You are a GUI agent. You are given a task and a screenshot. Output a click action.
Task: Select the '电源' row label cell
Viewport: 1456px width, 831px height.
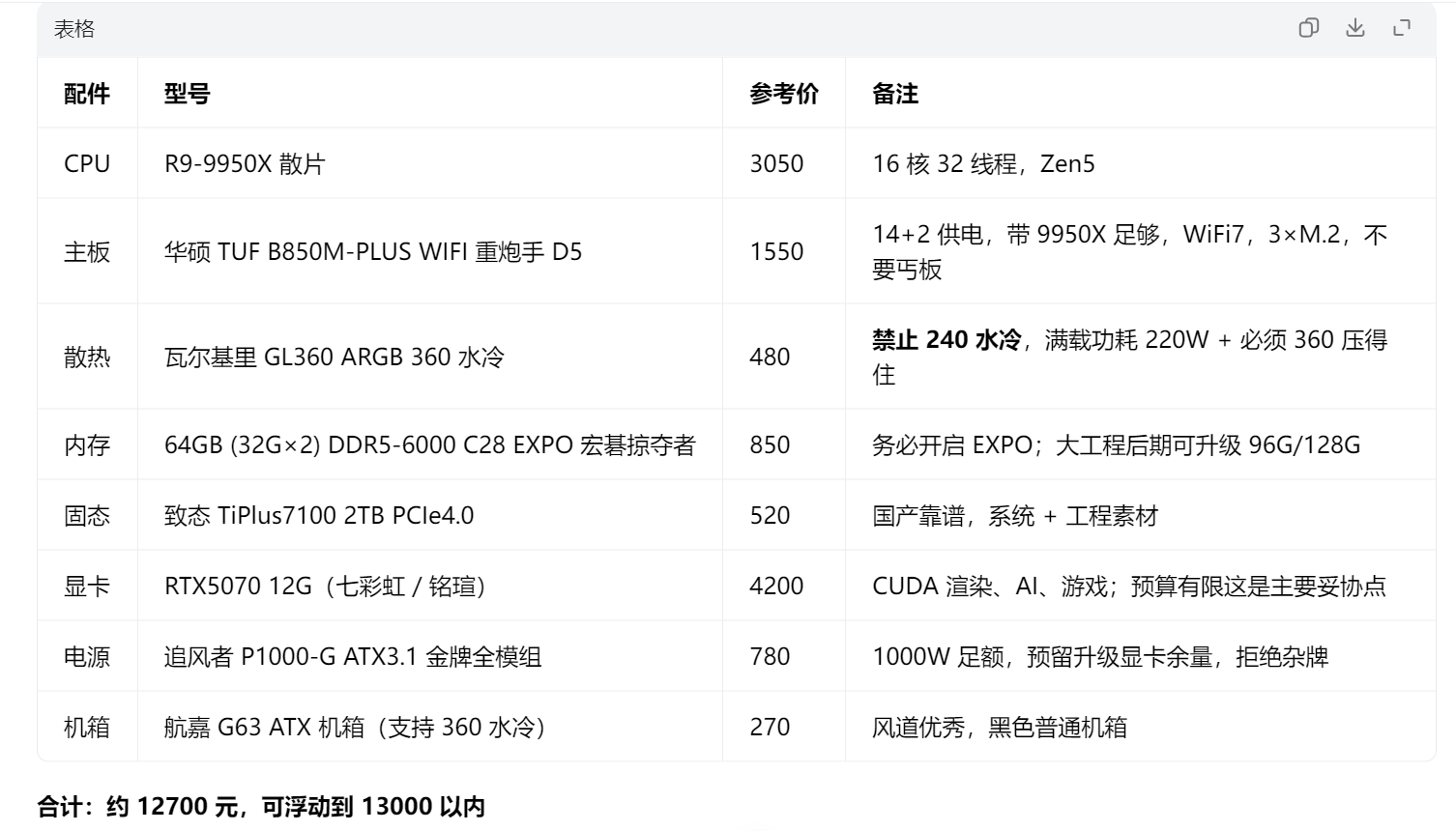click(x=87, y=656)
